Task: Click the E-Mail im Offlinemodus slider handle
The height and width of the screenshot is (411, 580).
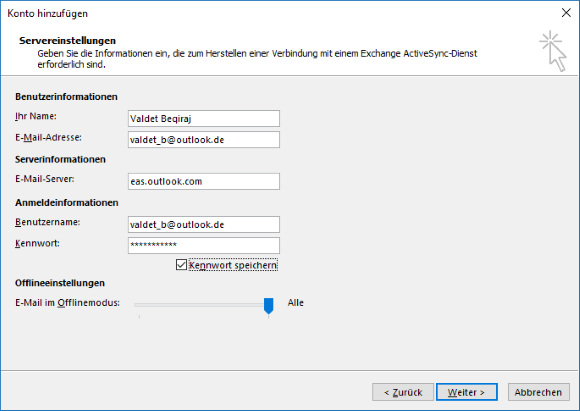Action: coord(269,306)
